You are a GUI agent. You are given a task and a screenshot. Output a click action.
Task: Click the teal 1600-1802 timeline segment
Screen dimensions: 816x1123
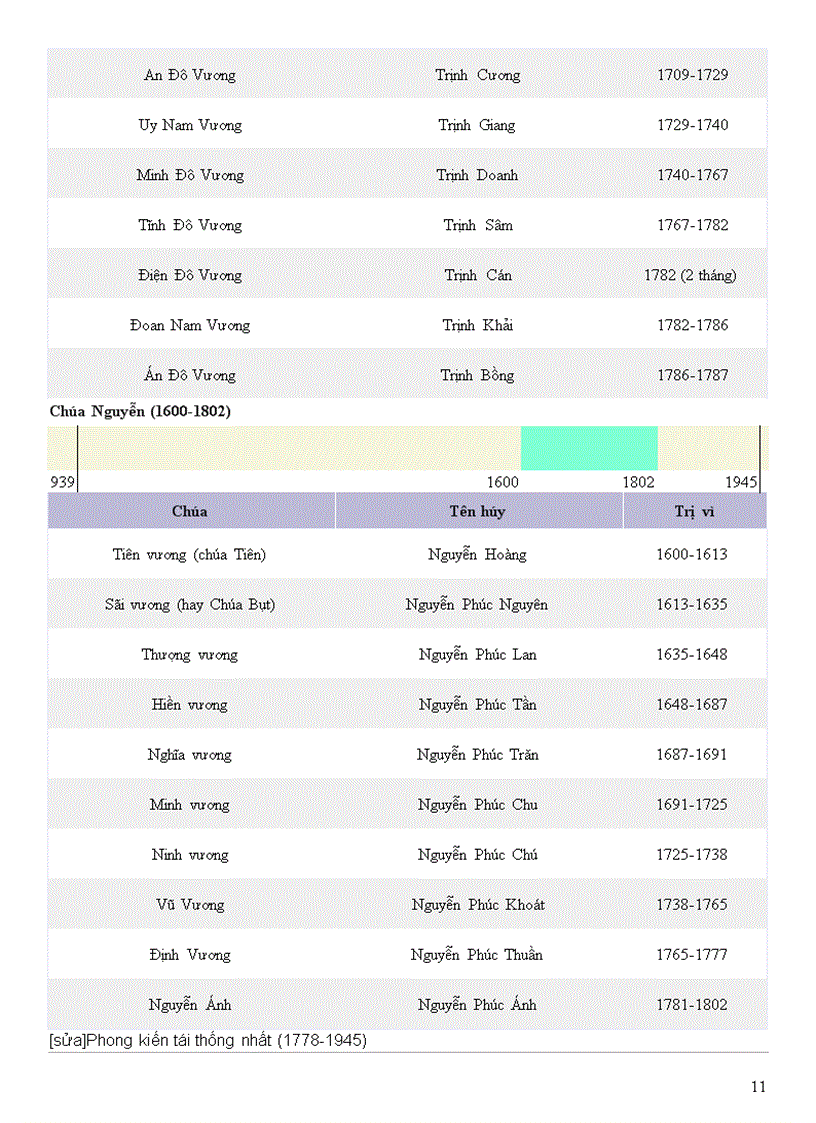pyautogui.click(x=589, y=448)
